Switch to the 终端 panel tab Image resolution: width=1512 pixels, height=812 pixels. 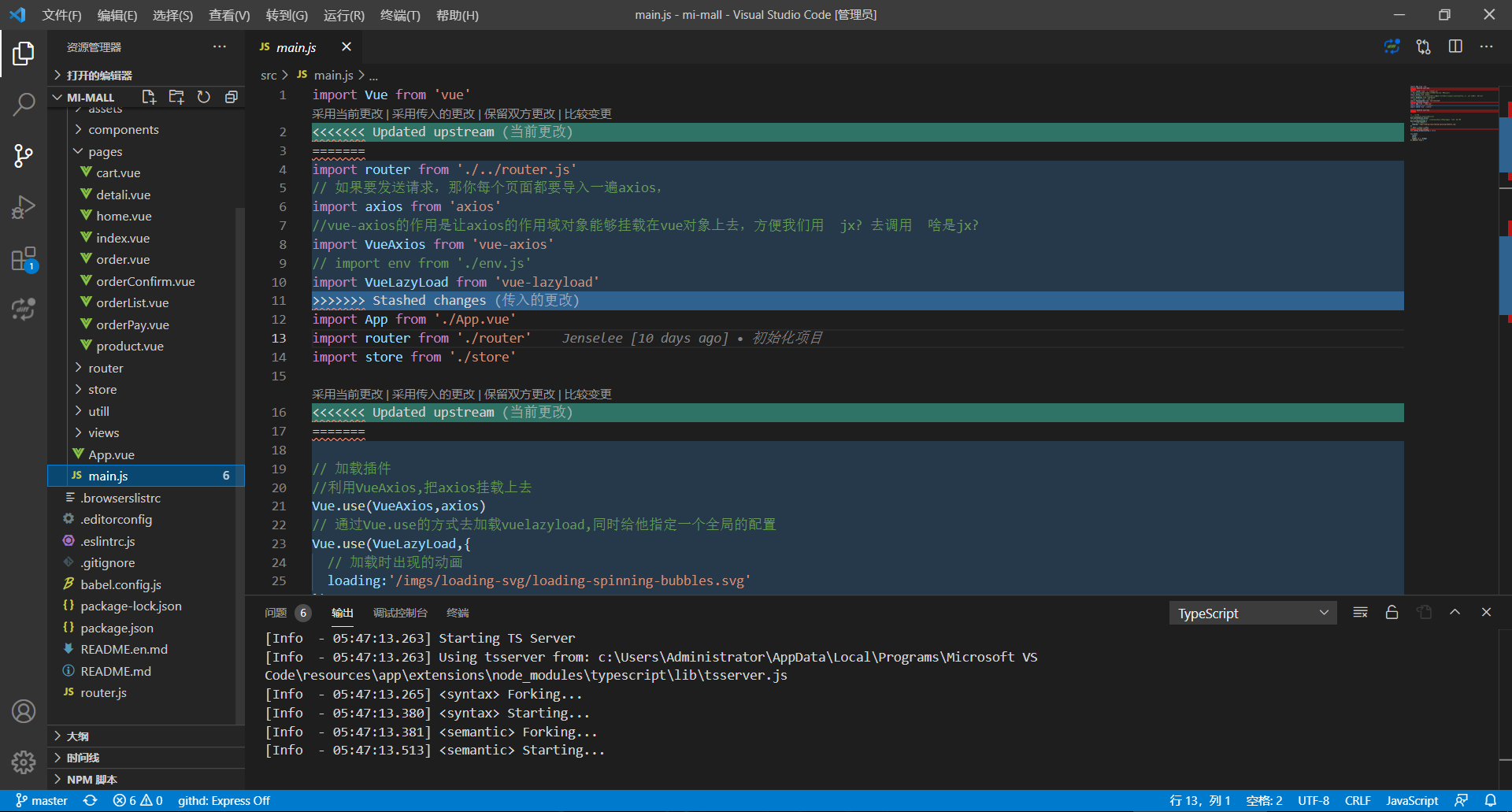click(x=458, y=613)
